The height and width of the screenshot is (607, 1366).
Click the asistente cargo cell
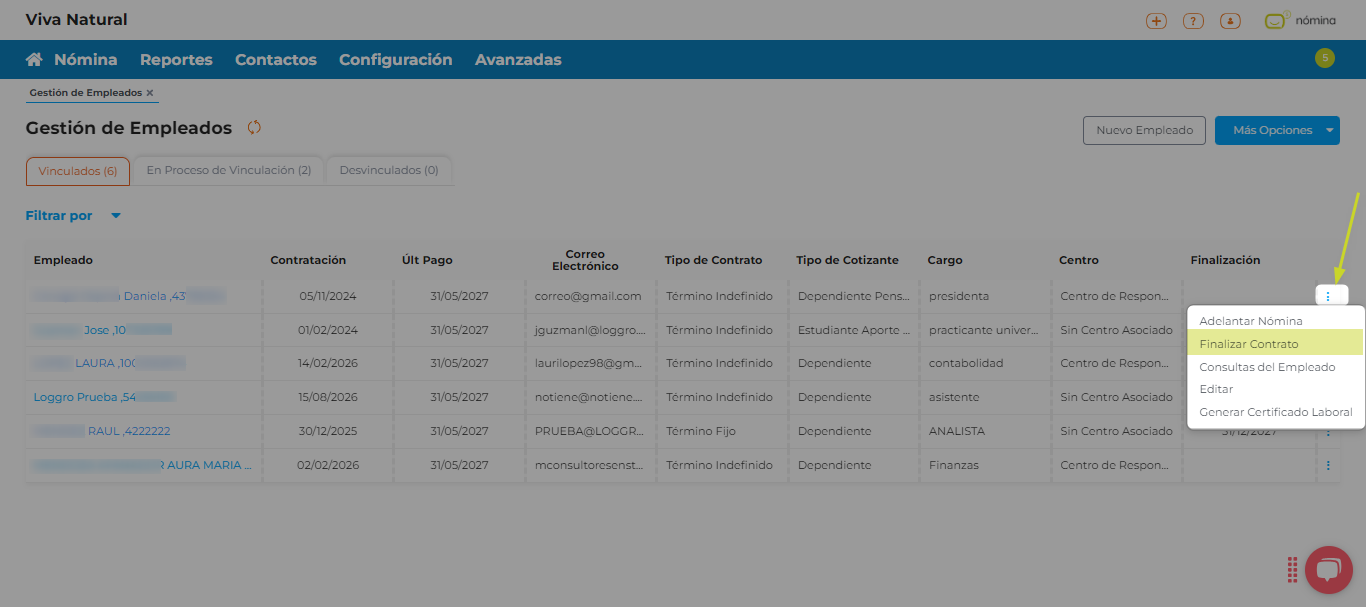click(985, 397)
